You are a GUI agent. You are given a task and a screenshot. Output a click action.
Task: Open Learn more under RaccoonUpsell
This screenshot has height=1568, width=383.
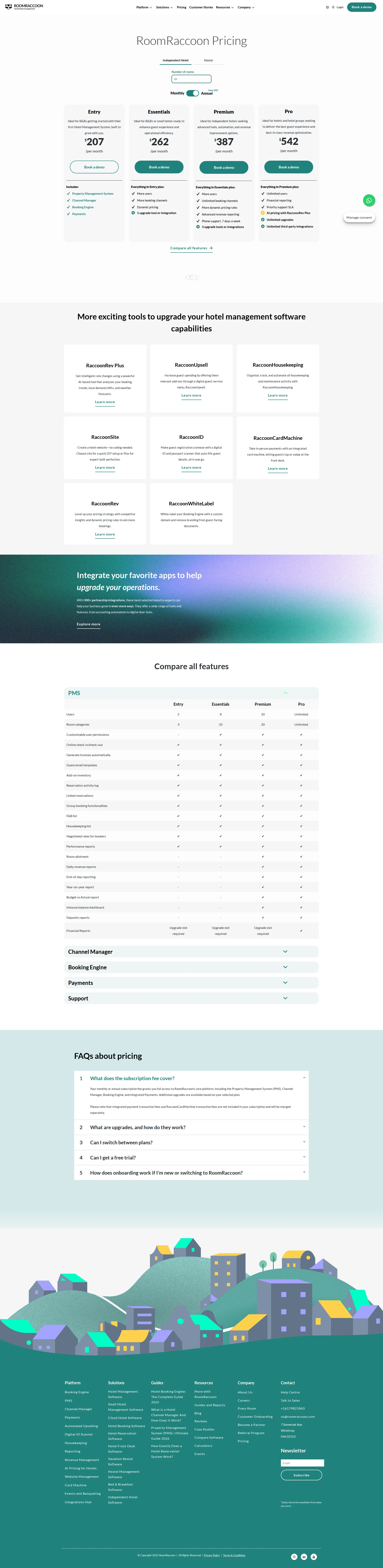click(x=191, y=396)
